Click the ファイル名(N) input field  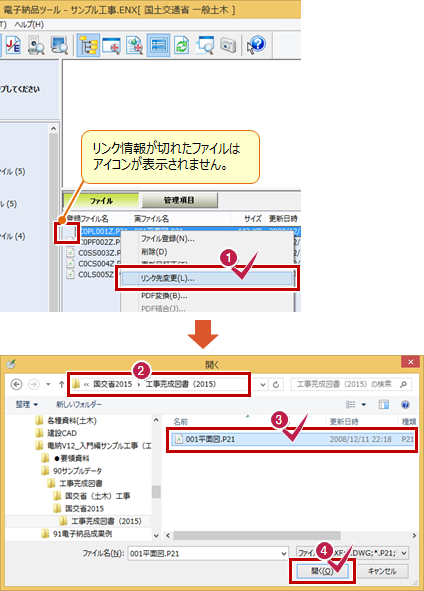click(204, 554)
